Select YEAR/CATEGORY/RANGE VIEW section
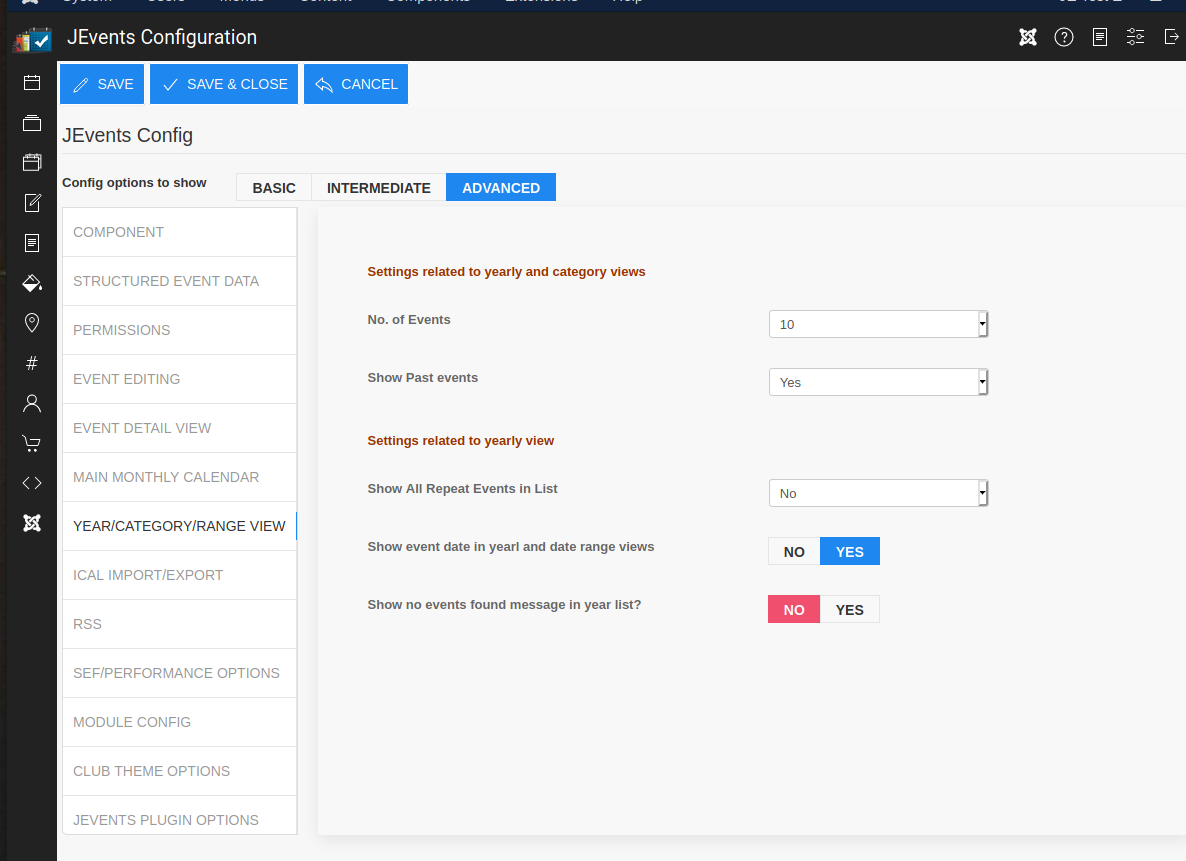 (179, 527)
